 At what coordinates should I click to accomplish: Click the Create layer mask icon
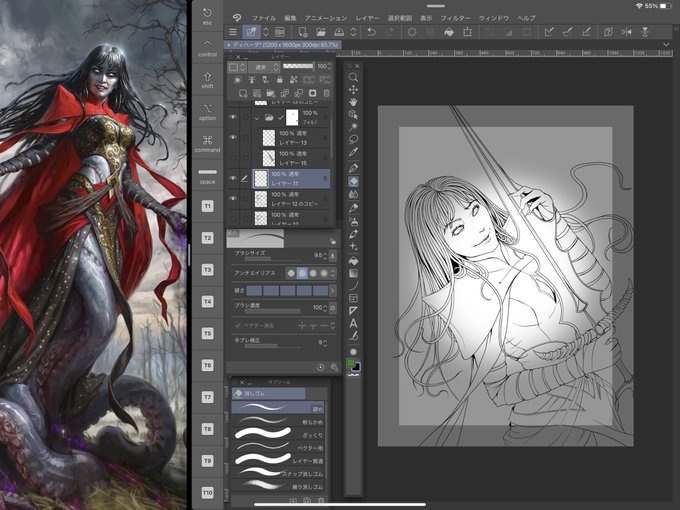coord(313,93)
